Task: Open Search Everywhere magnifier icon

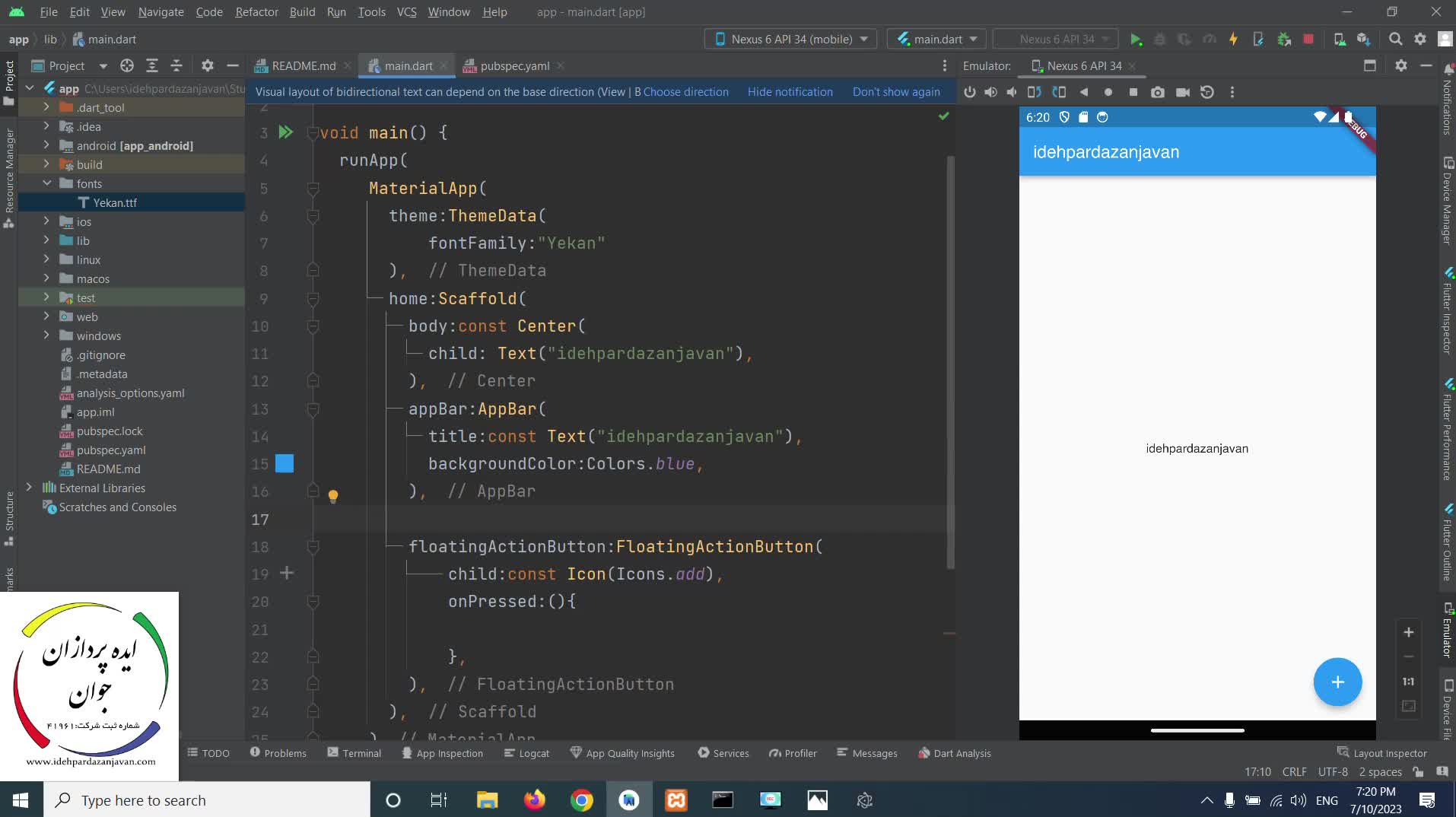Action: coord(1395,40)
